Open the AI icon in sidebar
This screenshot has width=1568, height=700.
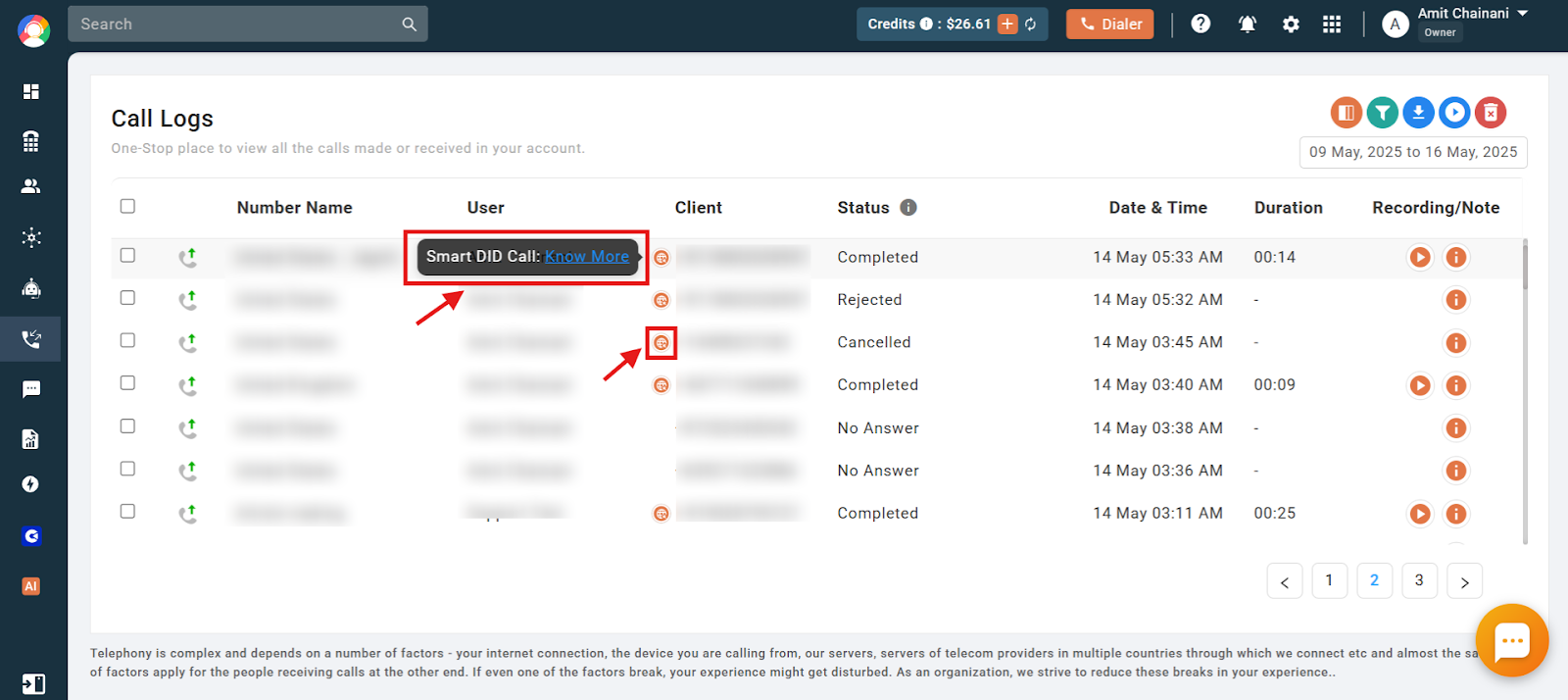tap(31, 586)
